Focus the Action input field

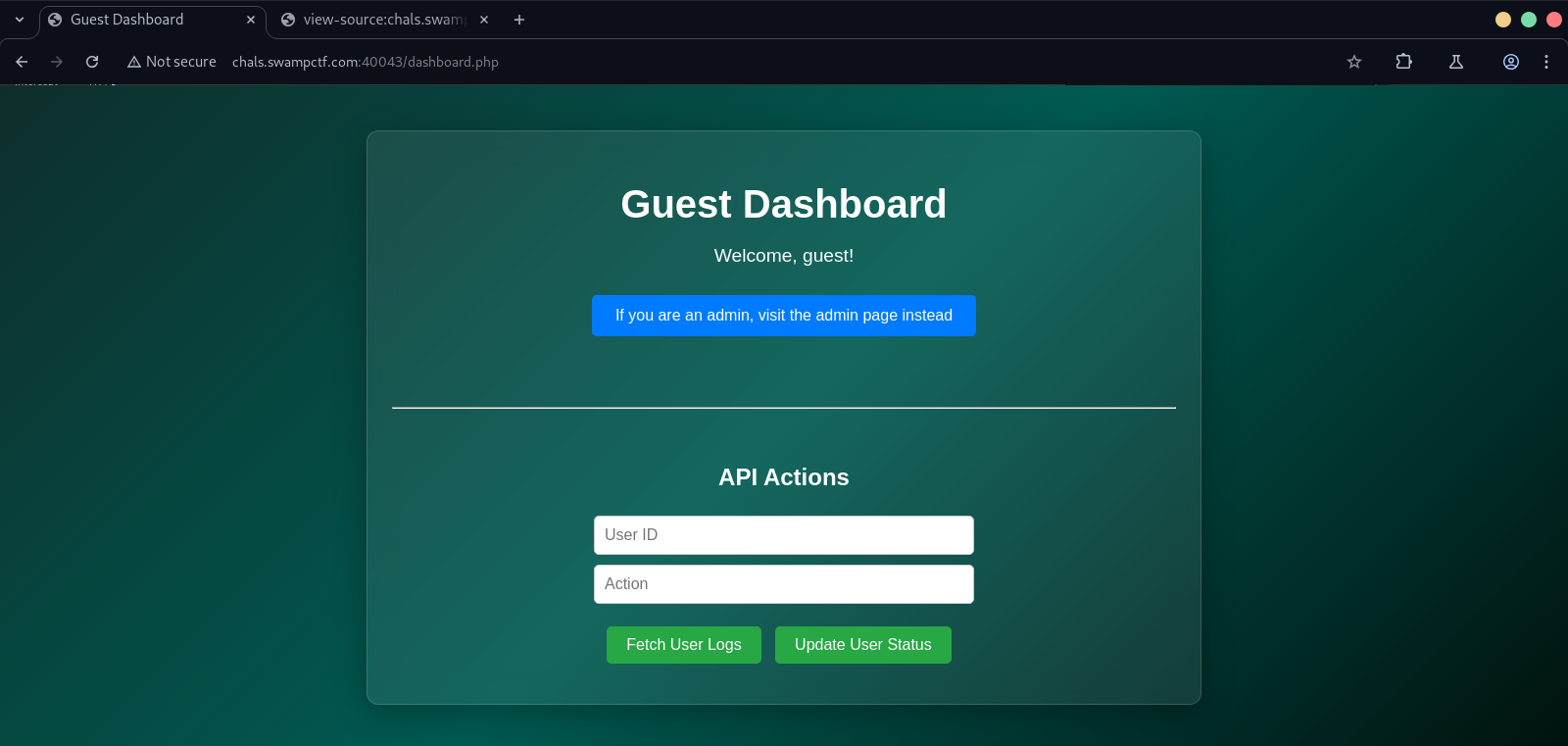pyautogui.click(x=783, y=584)
